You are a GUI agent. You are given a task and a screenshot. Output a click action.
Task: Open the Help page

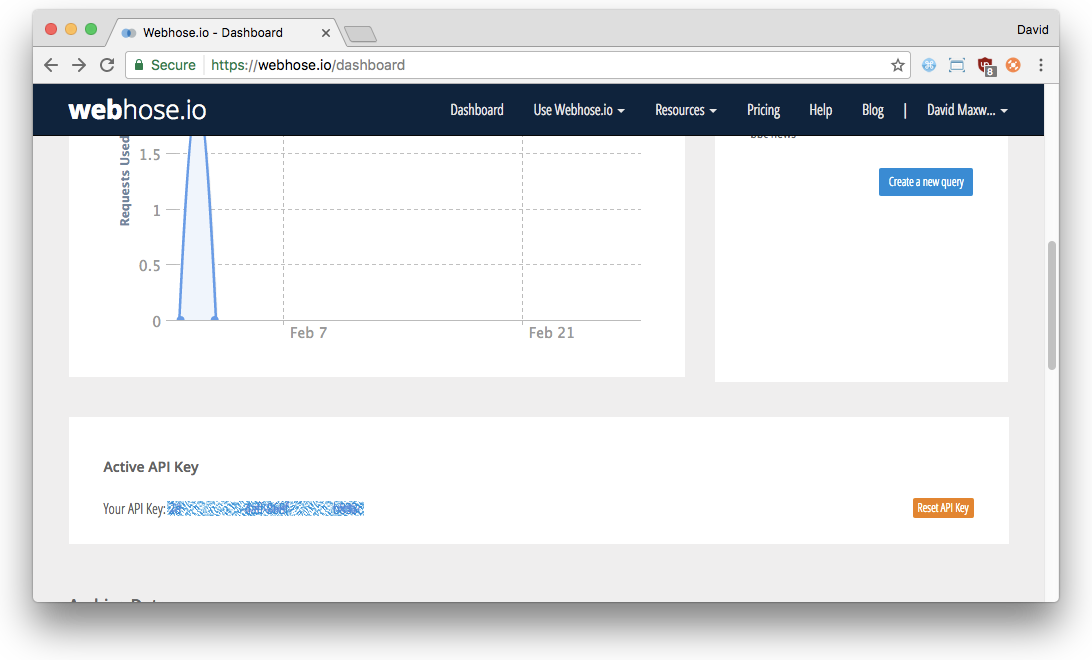click(x=820, y=110)
